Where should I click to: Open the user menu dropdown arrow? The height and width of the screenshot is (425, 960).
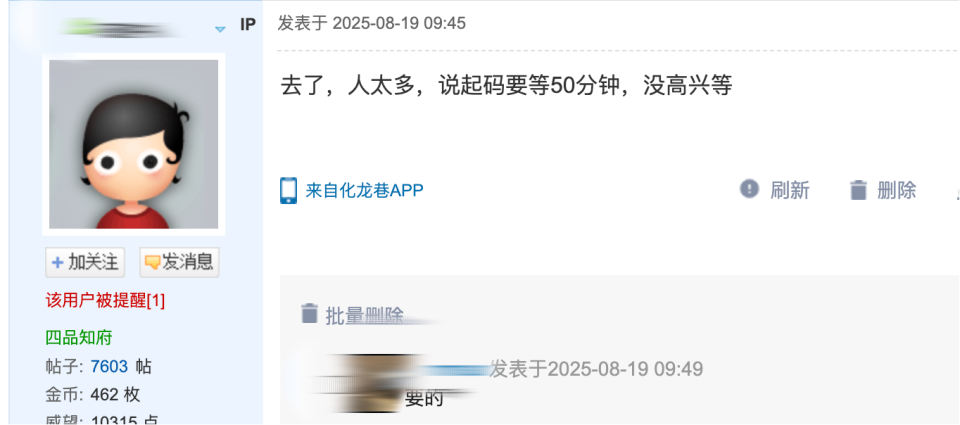[x=220, y=28]
